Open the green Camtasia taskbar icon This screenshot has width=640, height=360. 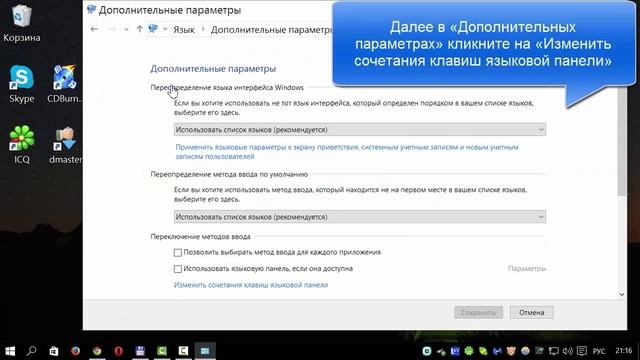[x=162, y=351]
